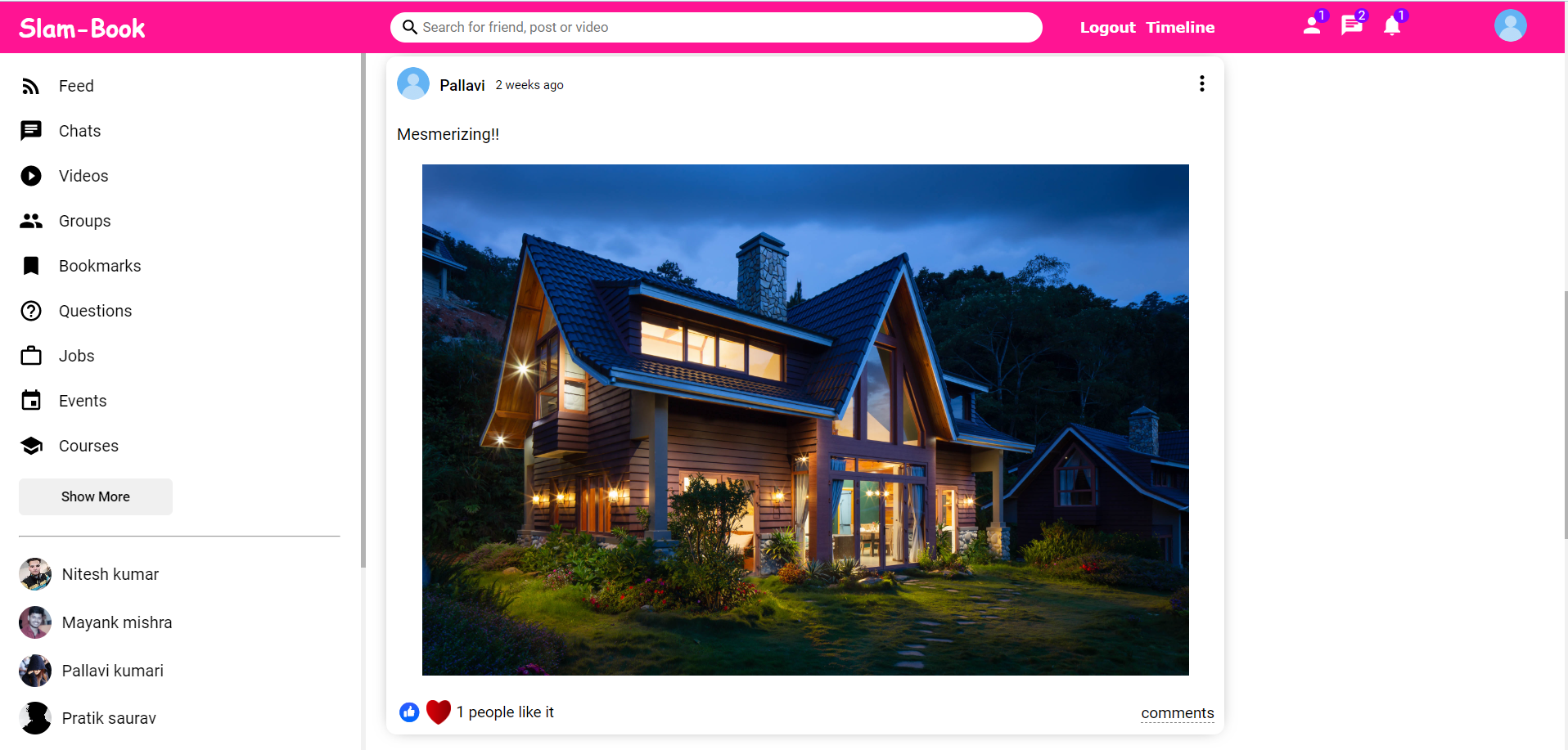The image size is (1568, 750).
Task: Open post options three-dot menu
Action: coord(1202,83)
